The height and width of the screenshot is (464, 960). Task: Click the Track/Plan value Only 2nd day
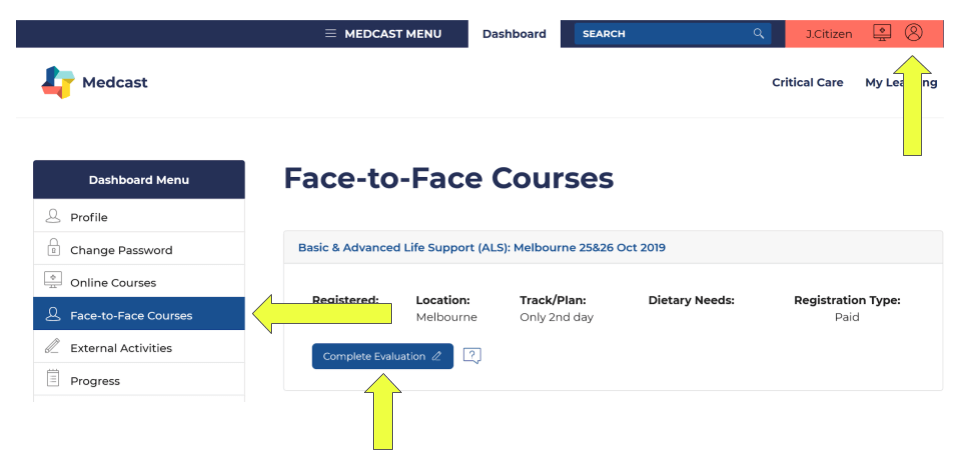tap(557, 317)
